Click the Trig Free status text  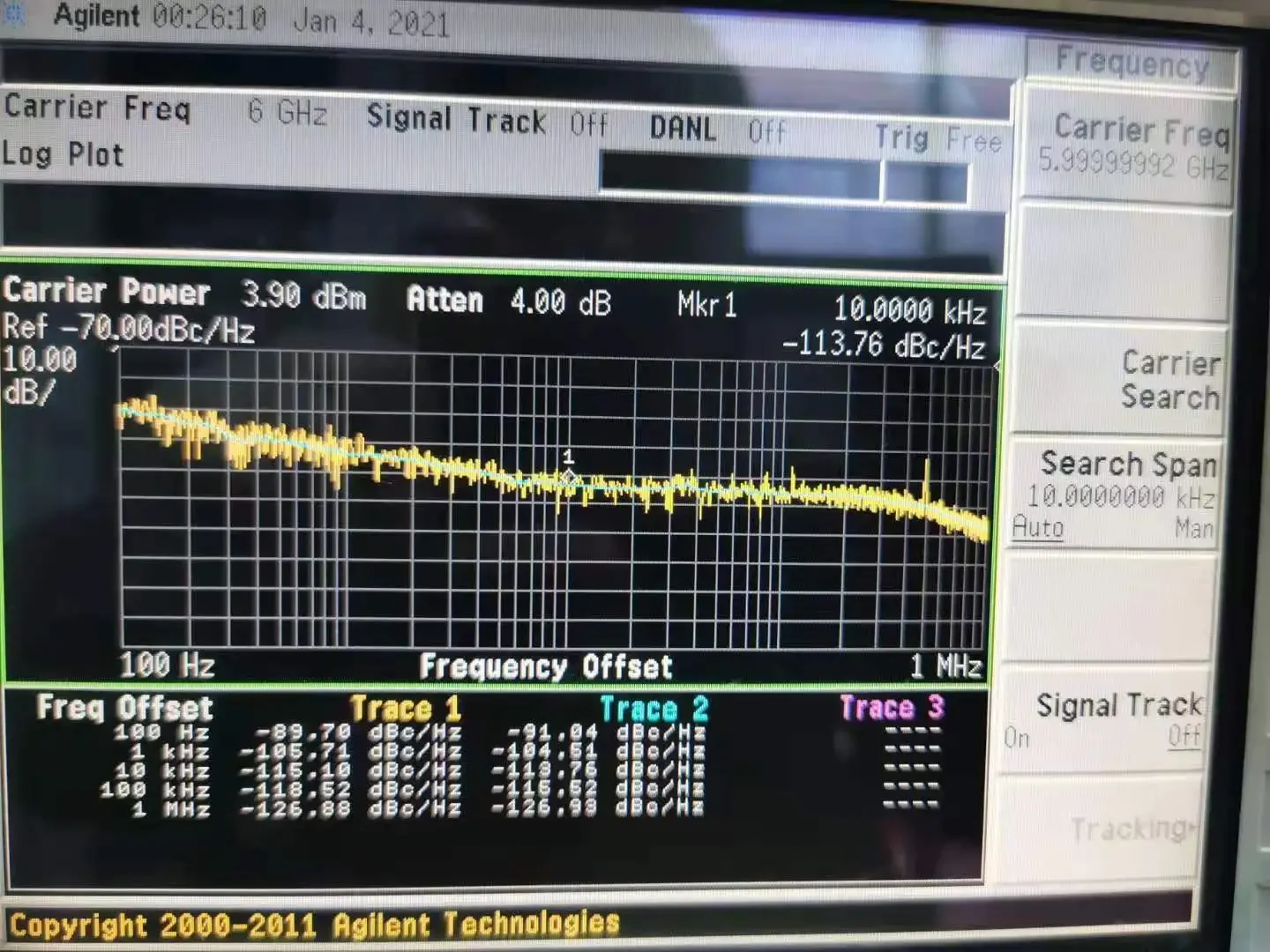click(938, 138)
